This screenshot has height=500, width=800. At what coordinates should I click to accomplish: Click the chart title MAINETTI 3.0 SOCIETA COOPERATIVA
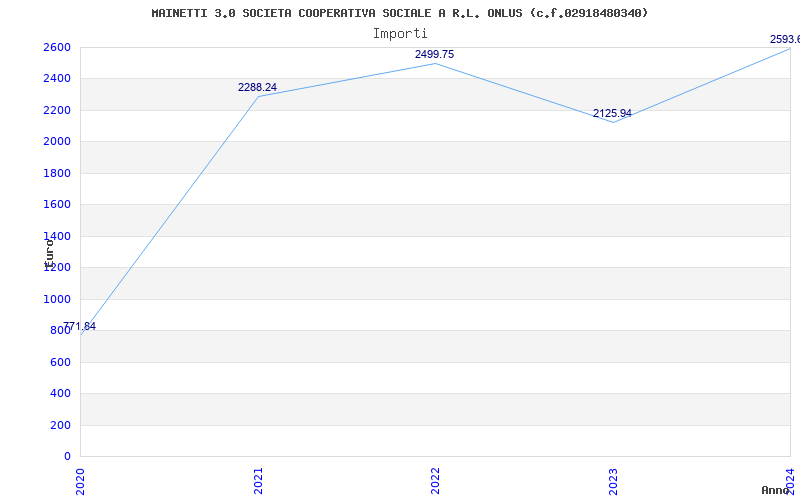[399, 13]
